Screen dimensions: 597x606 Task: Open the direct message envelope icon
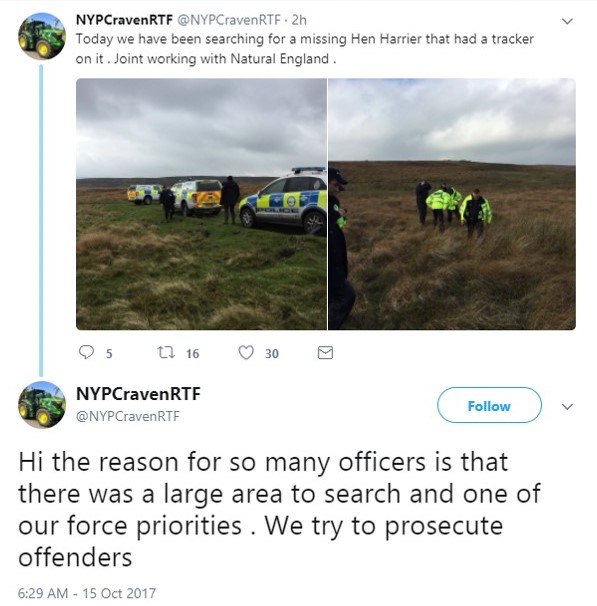click(325, 352)
